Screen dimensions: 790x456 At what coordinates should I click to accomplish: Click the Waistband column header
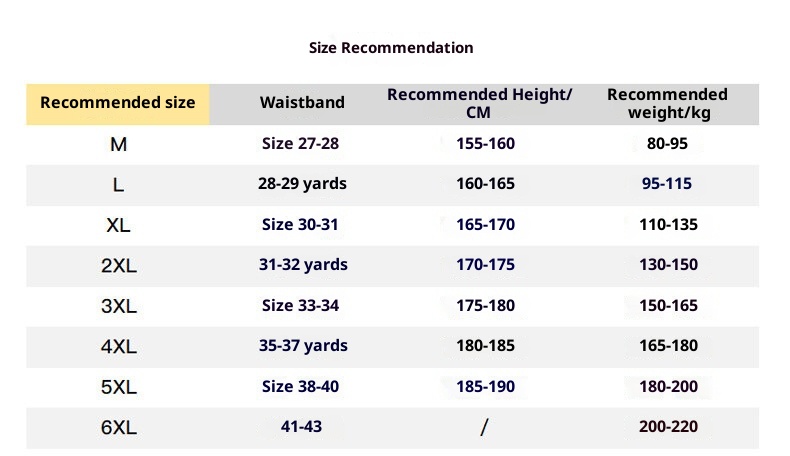pos(302,103)
